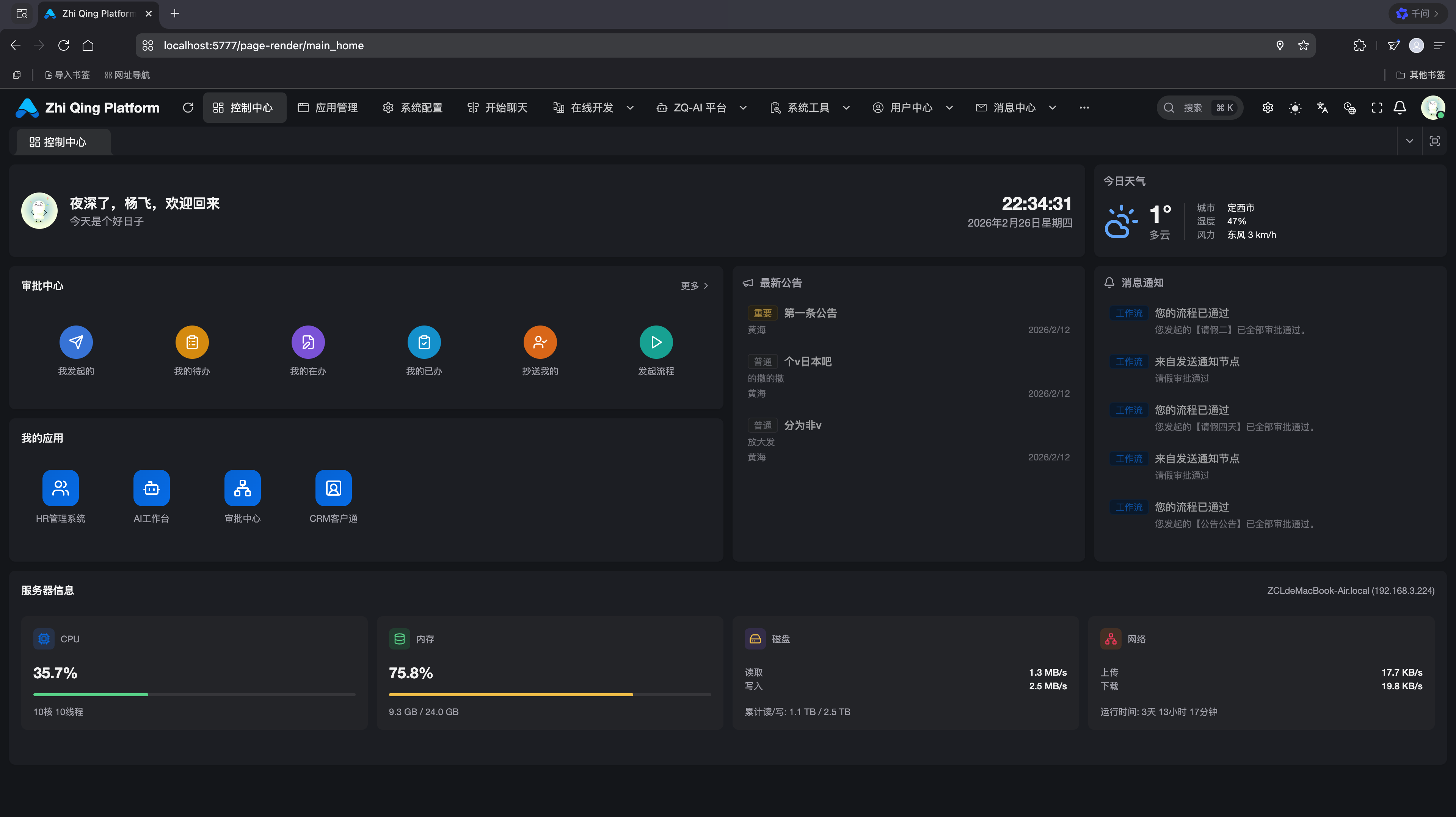
Task: Open the 我发起的 approval icon
Action: [76, 342]
